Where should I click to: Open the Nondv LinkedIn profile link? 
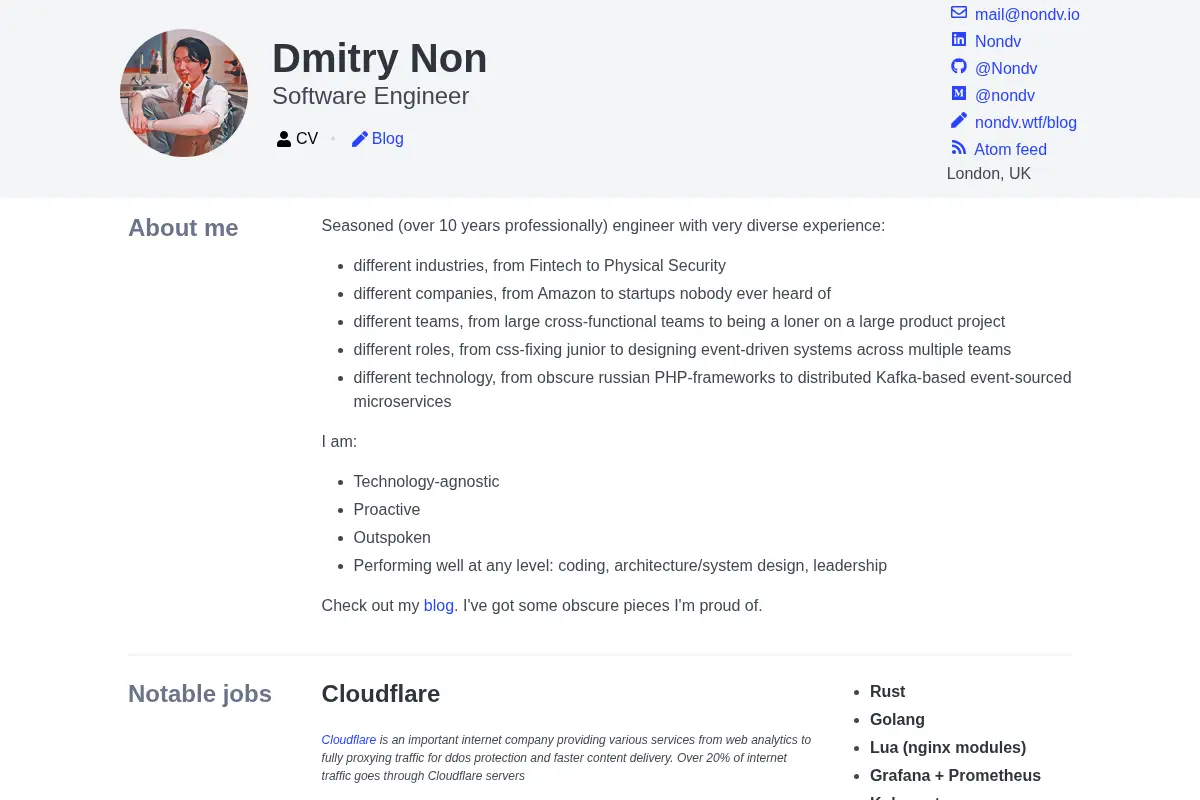998,41
